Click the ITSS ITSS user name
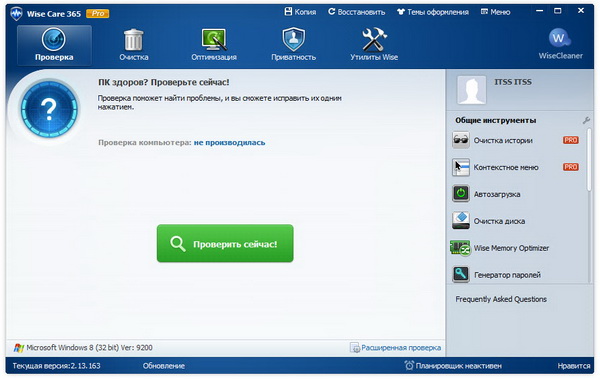 513,82
